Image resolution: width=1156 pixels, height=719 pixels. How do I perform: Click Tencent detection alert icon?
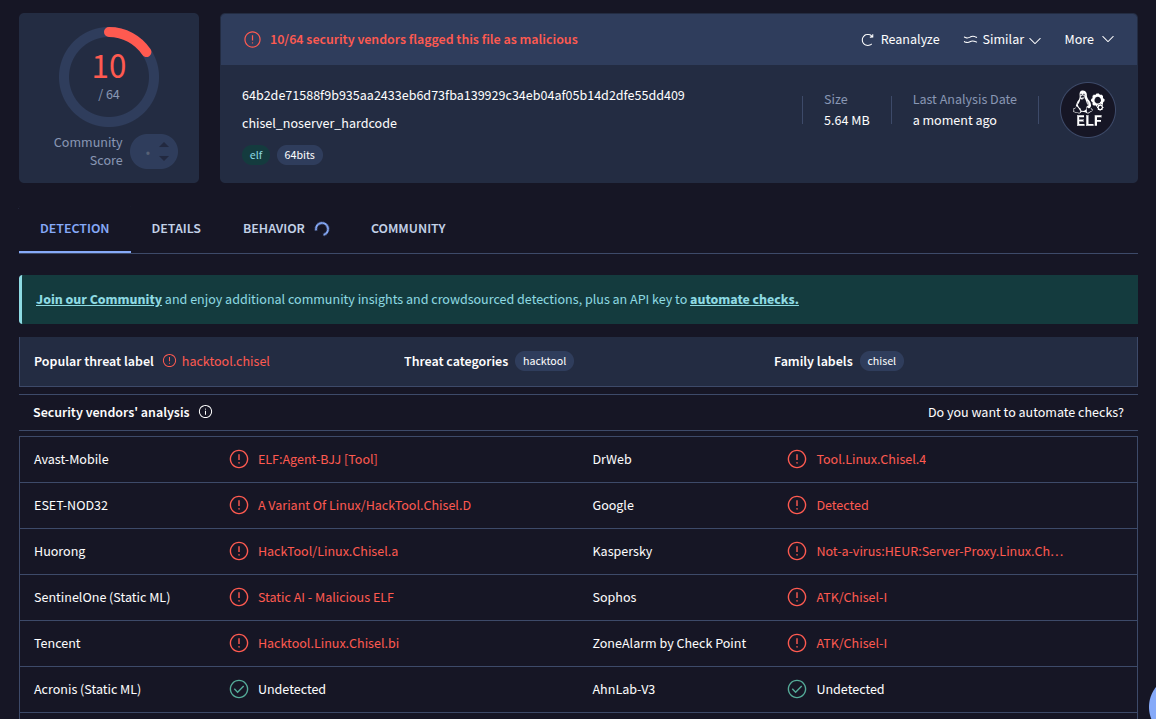tap(239, 643)
